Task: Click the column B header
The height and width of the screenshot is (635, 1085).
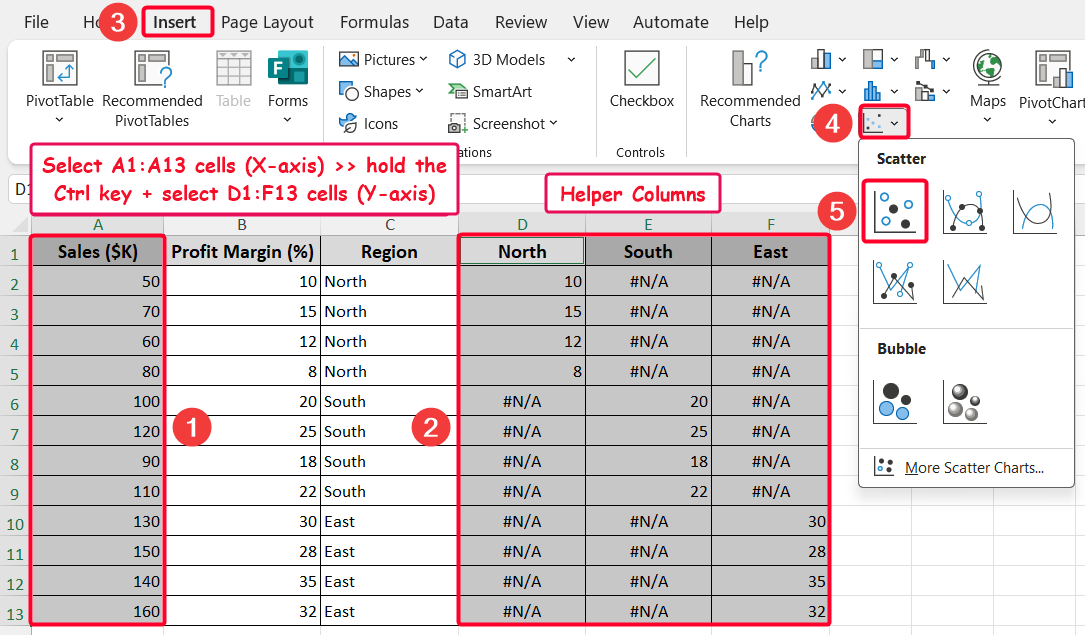Action: pos(242,225)
